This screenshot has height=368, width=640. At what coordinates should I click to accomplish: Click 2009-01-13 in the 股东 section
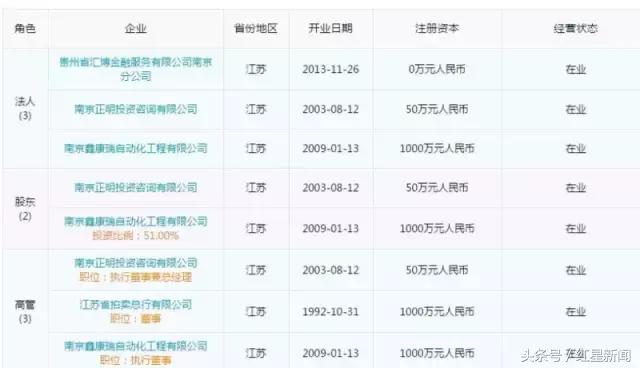click(x=331, y=228)
